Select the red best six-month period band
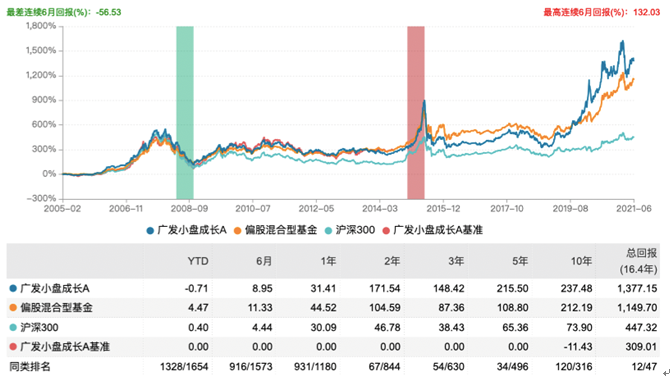672x380 pixels. pos(416,113)
